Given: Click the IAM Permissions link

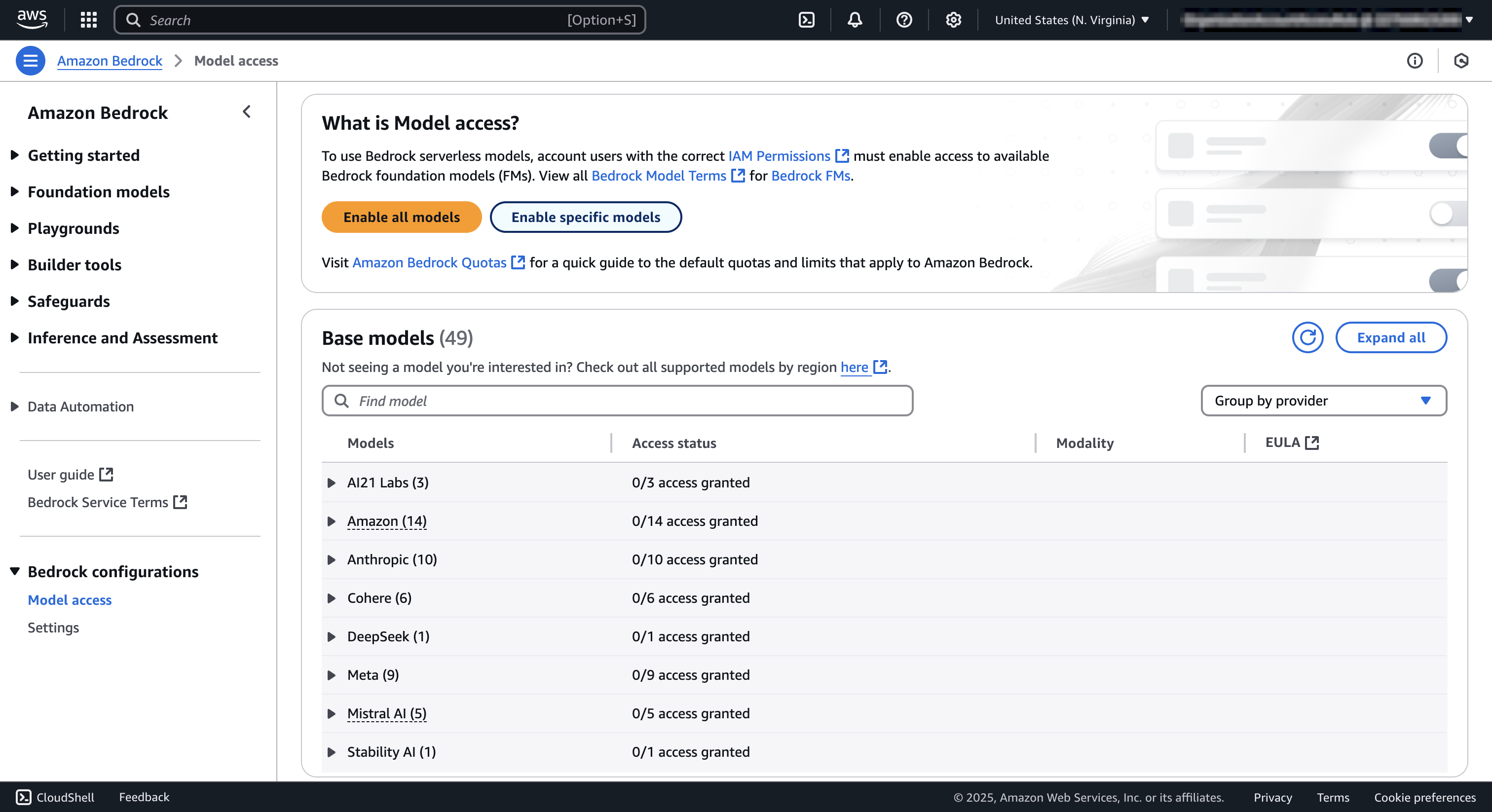Looking at the screenshot, I should tap(779, 156).
